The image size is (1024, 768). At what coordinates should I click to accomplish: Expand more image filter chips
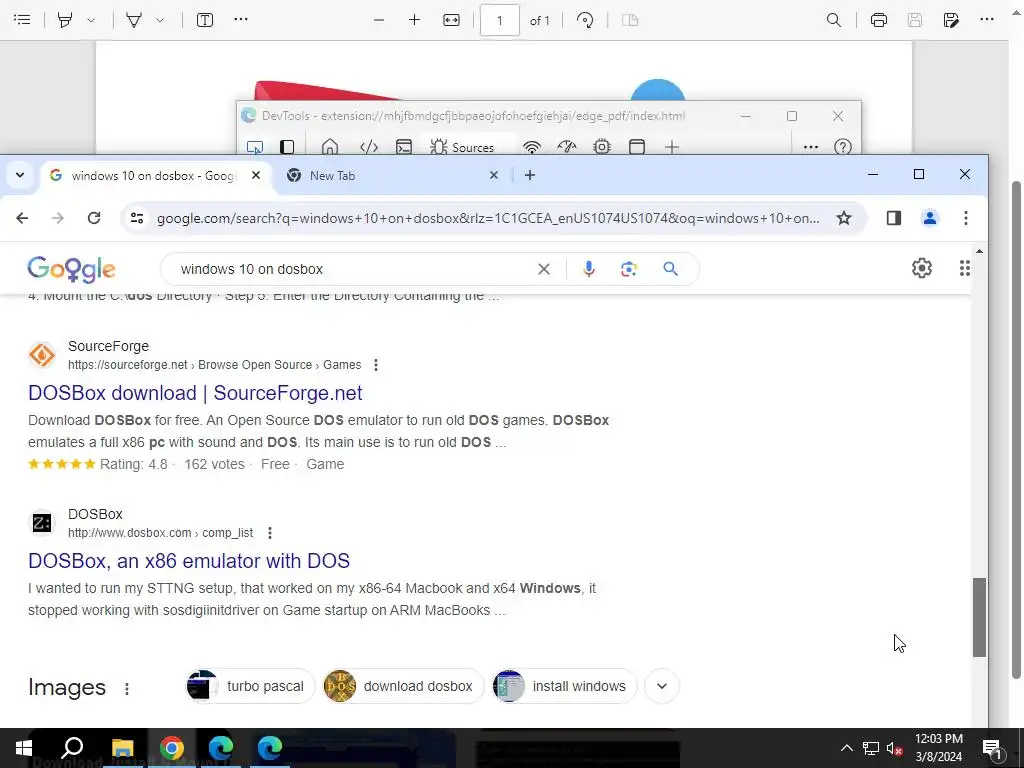point(662,686)
